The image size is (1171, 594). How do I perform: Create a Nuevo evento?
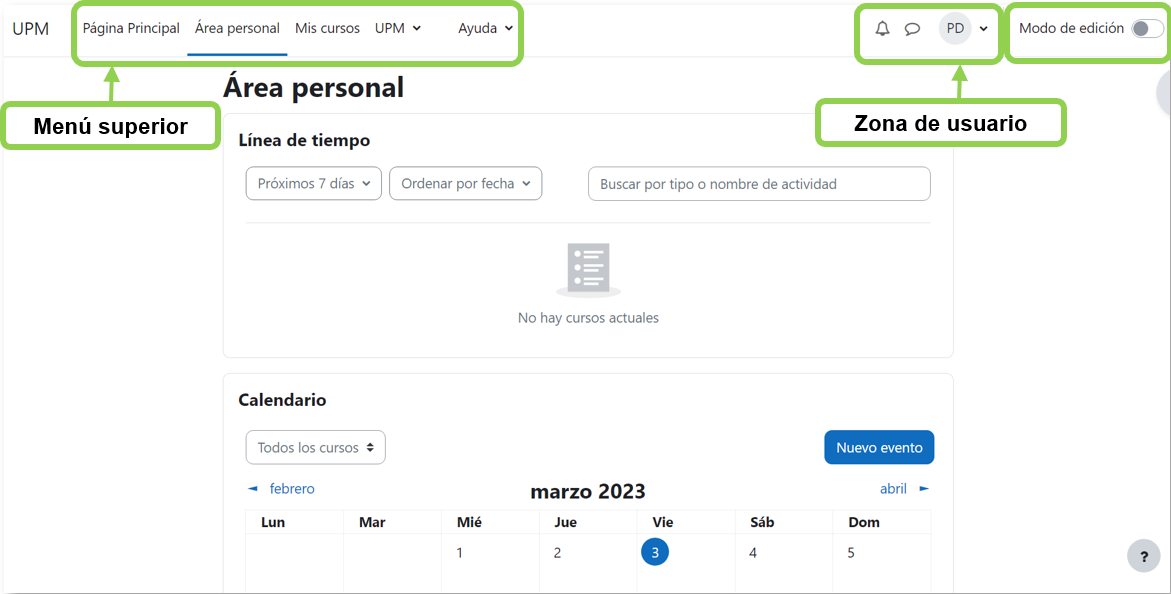(879, 447)
